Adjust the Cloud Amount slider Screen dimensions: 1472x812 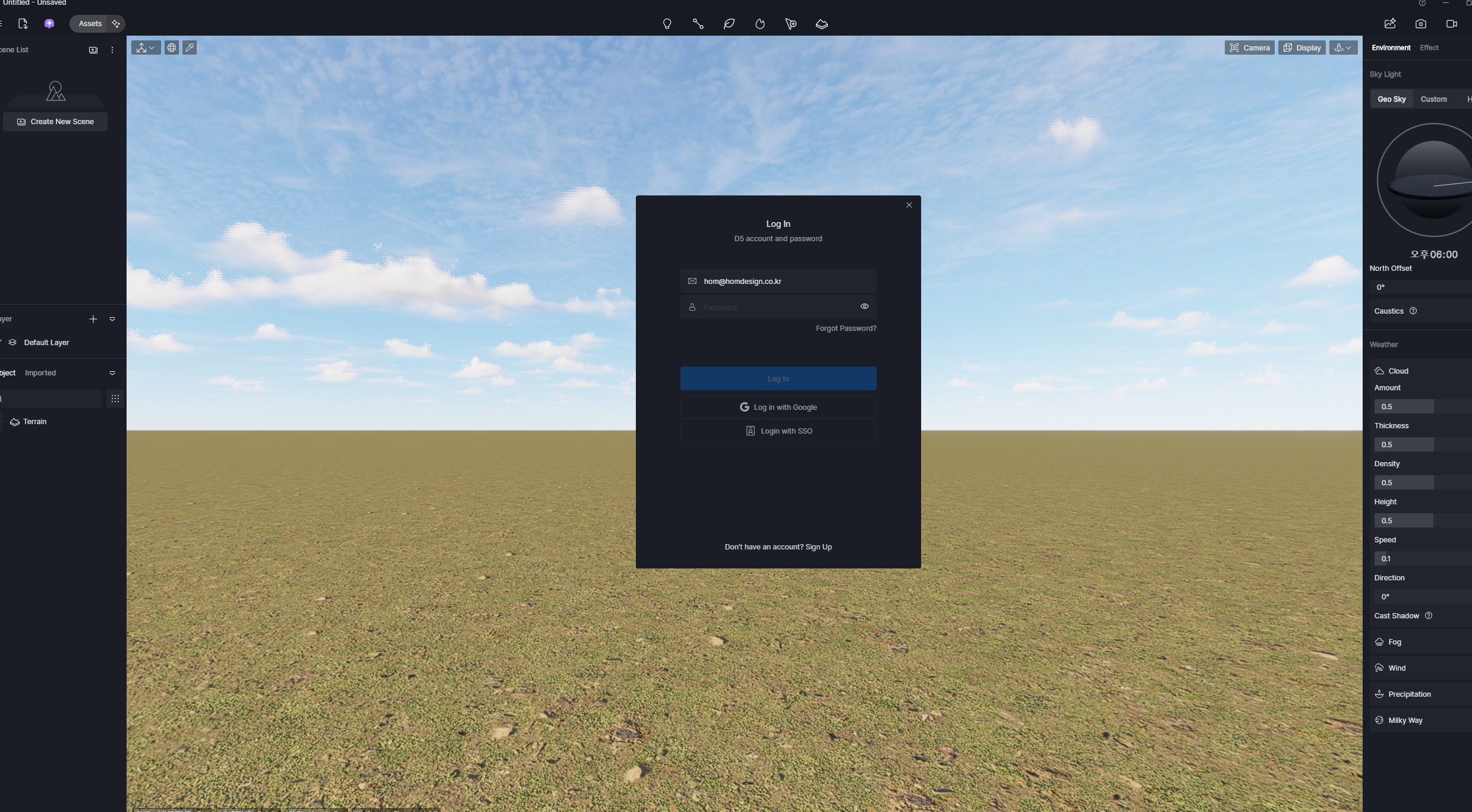(x=1420, y=407)
